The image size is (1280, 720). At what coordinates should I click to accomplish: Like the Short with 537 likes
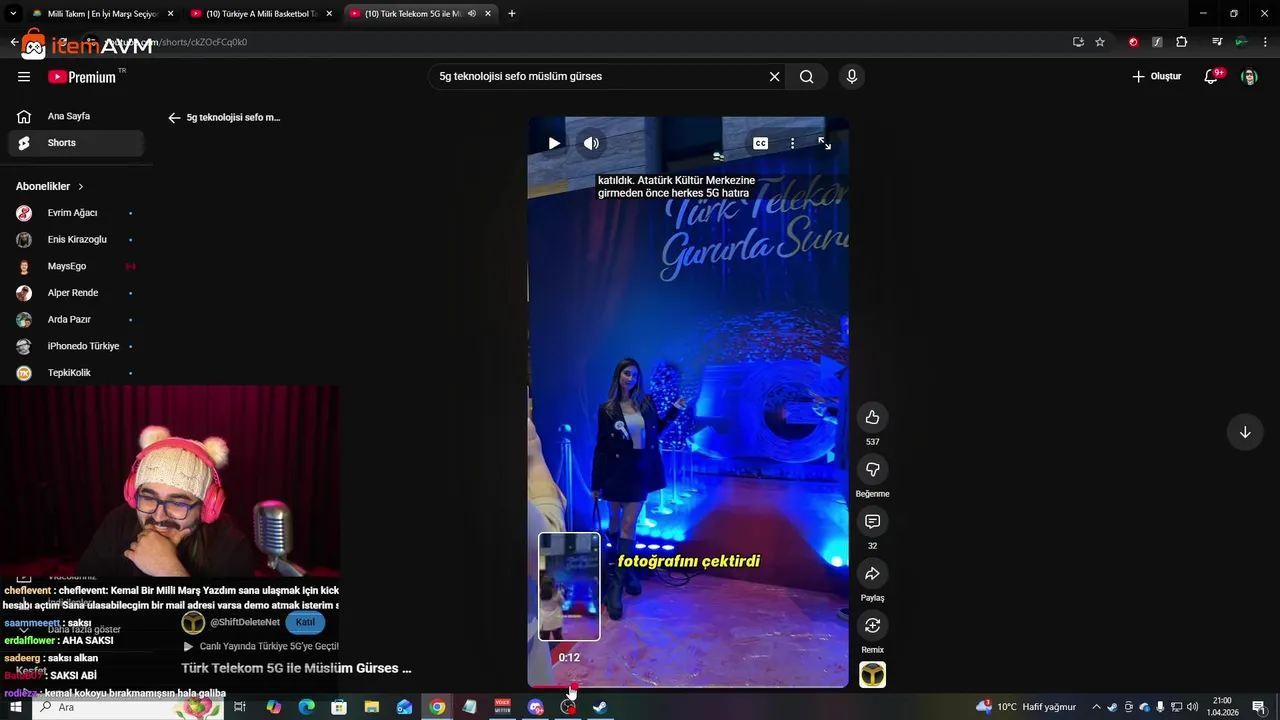click(x=872, y=417)
